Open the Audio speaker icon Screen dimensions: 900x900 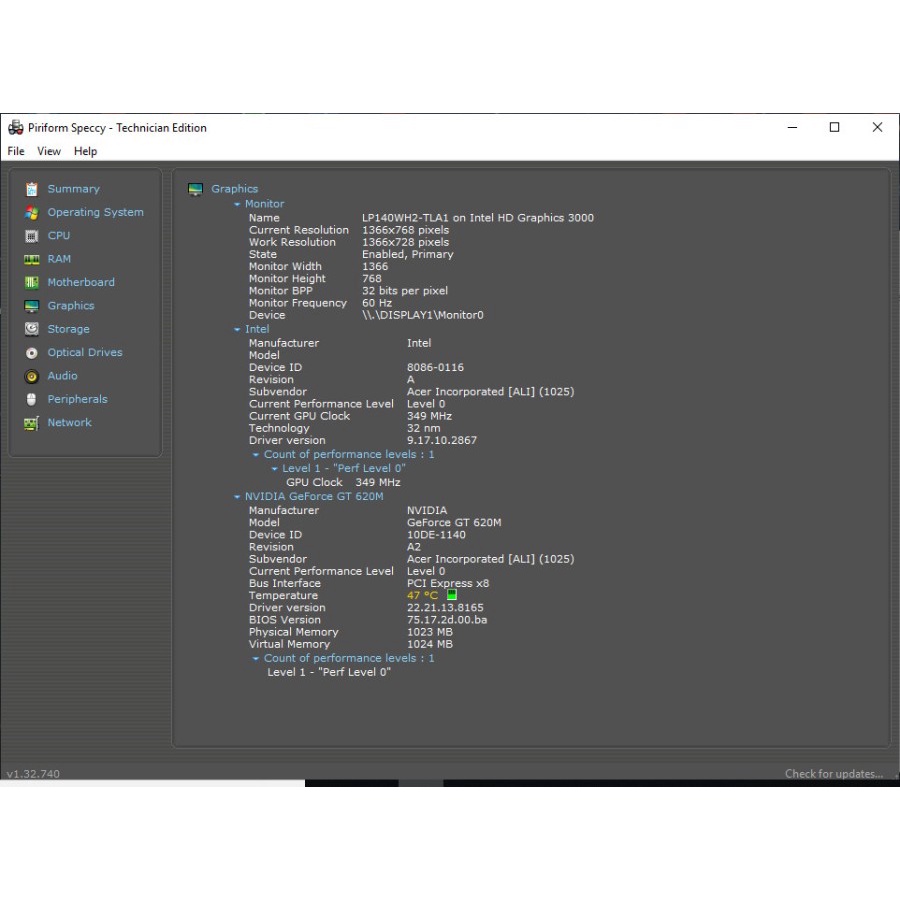32,376
